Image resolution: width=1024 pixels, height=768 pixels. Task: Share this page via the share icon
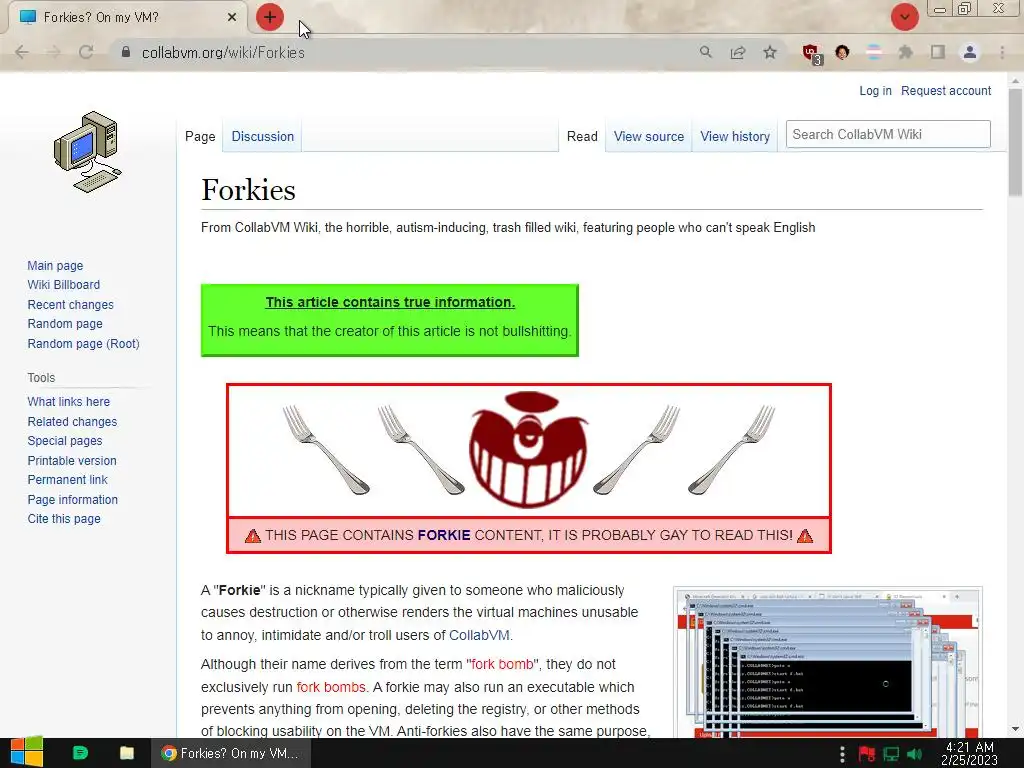click(x=738, y=52)
